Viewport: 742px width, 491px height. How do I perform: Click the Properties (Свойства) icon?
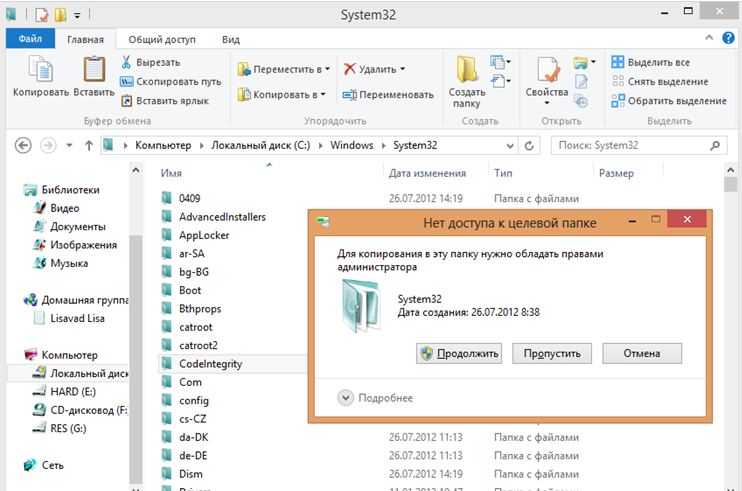pyautogui.click(x=548, y=71)
